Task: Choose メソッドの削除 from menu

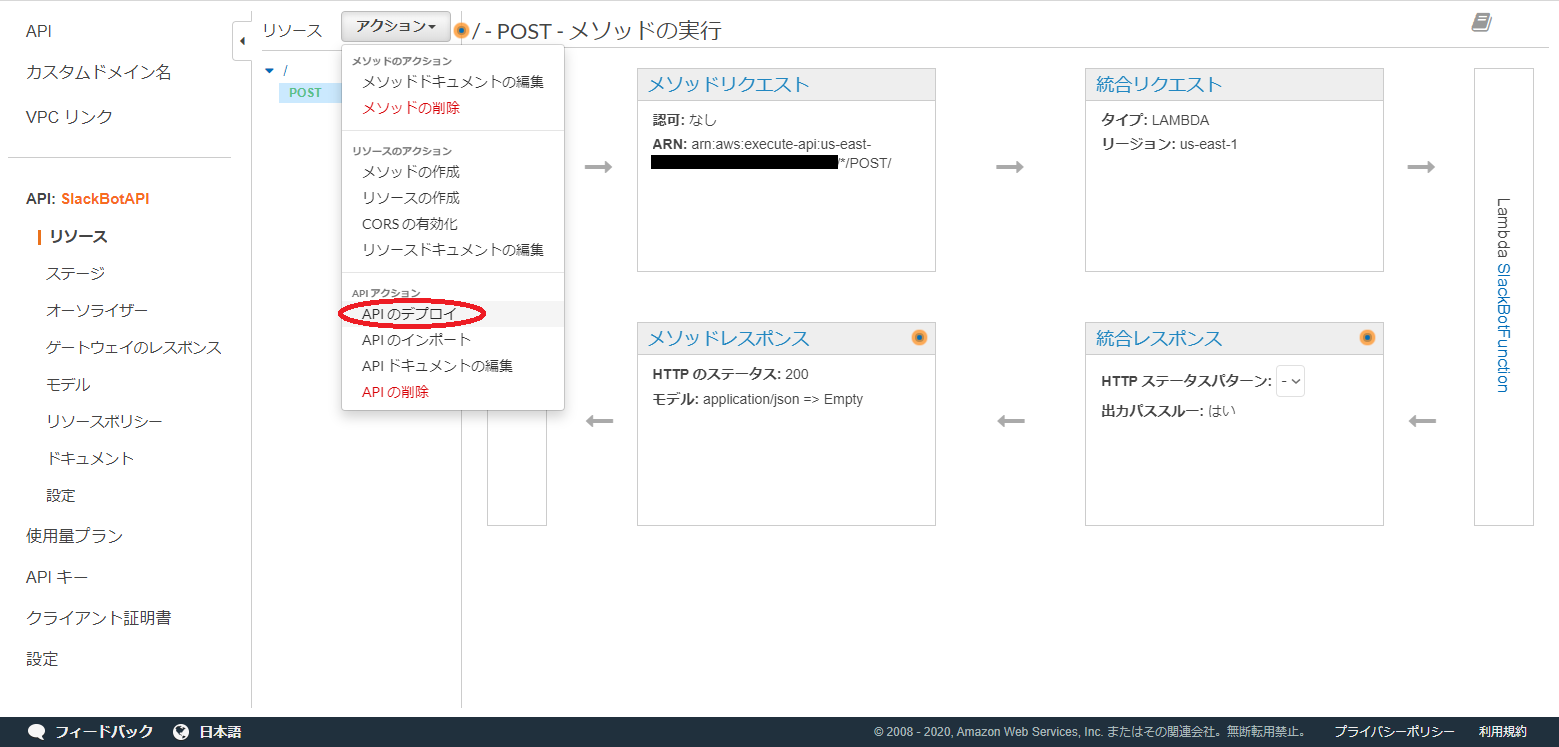Action: coord(453,108)
